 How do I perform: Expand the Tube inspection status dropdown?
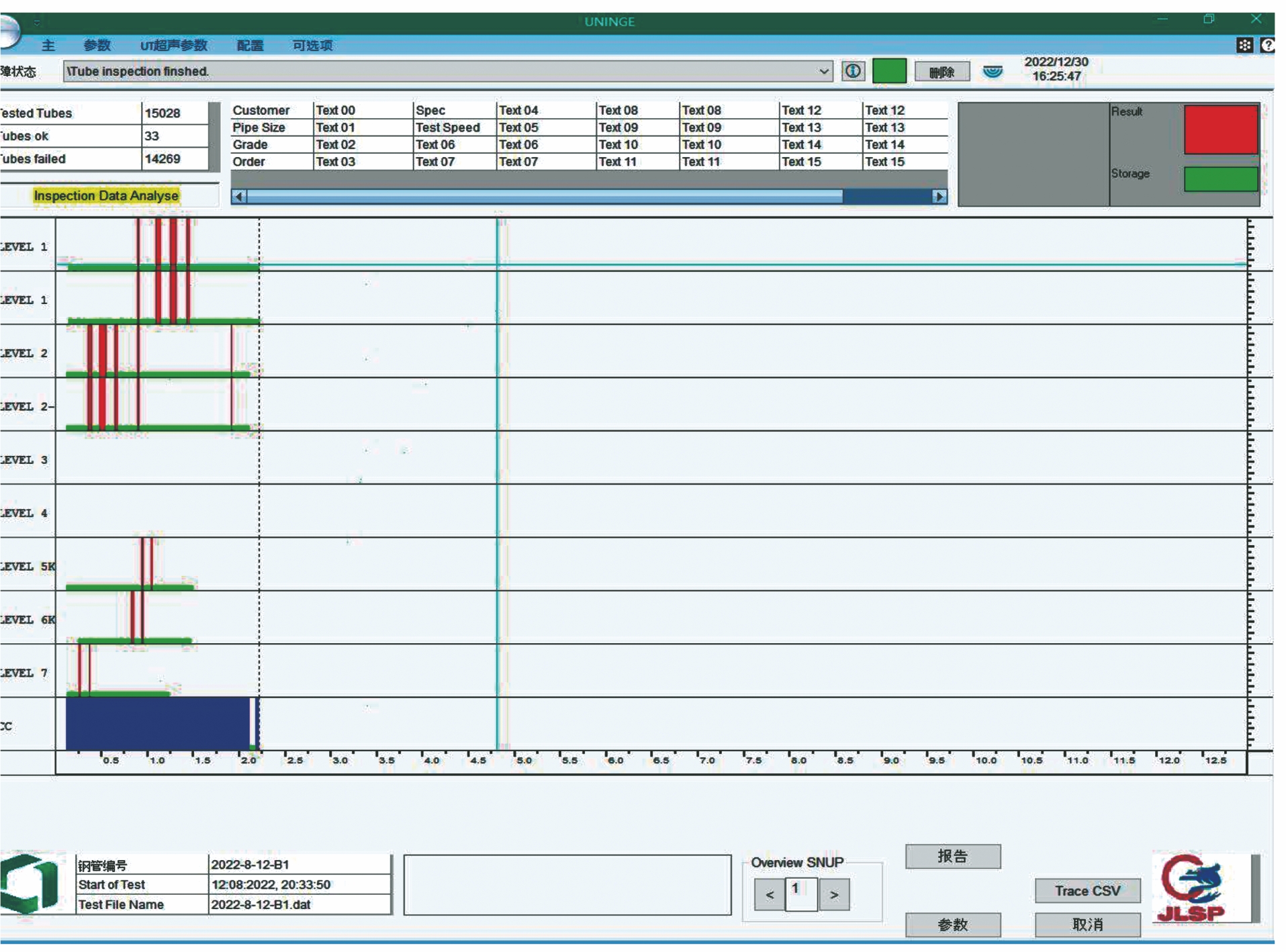(823, 71)
